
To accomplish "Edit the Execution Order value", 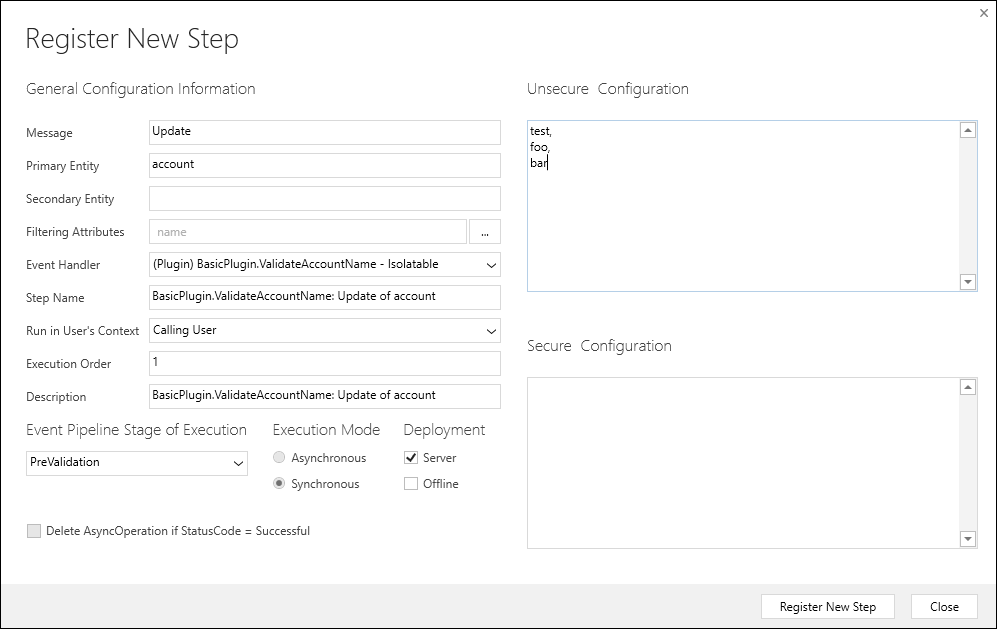I will point(322,363).
